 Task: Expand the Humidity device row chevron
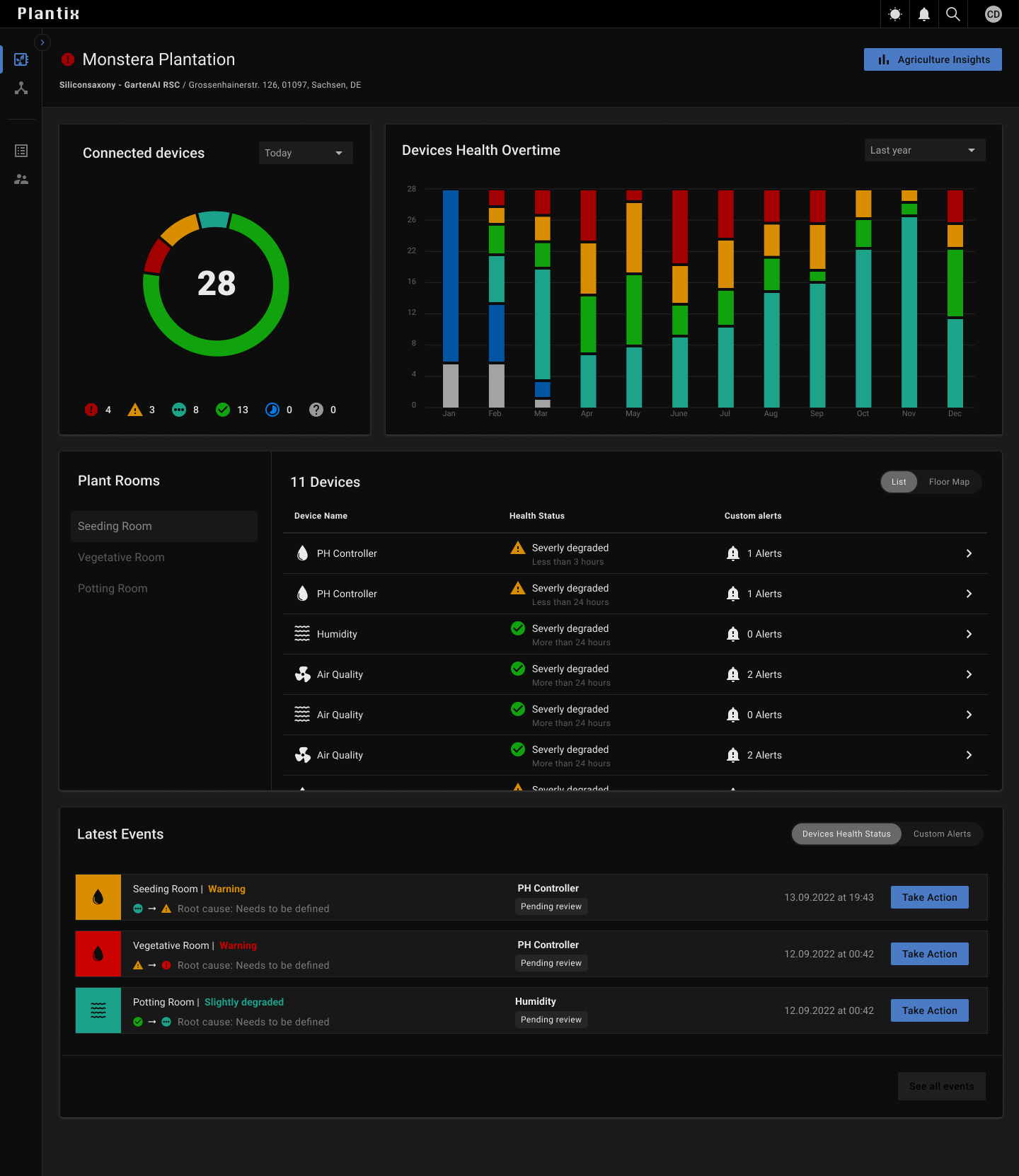pos(969,634)
